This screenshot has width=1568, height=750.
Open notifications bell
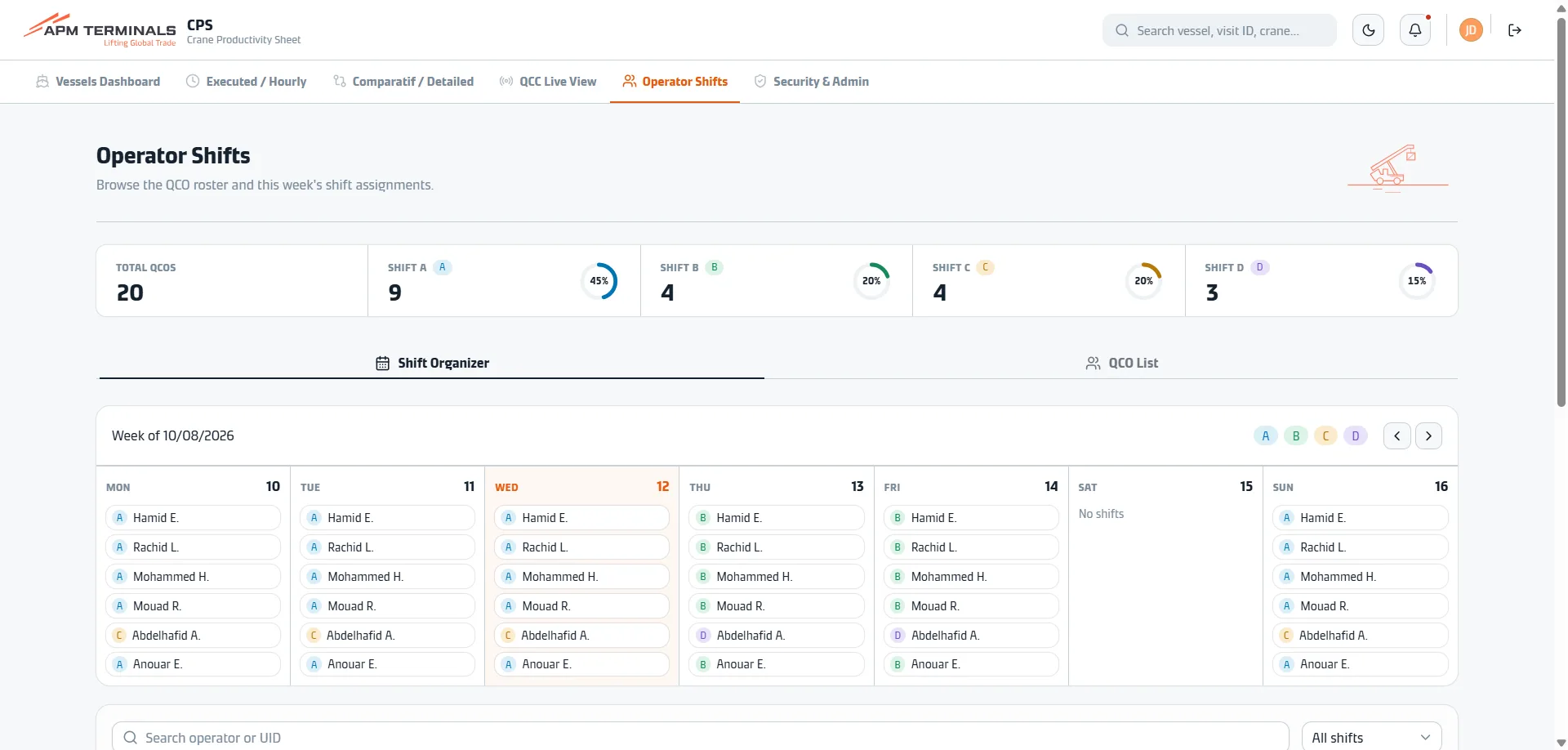pyautogui.click(x=1415, y=30)
